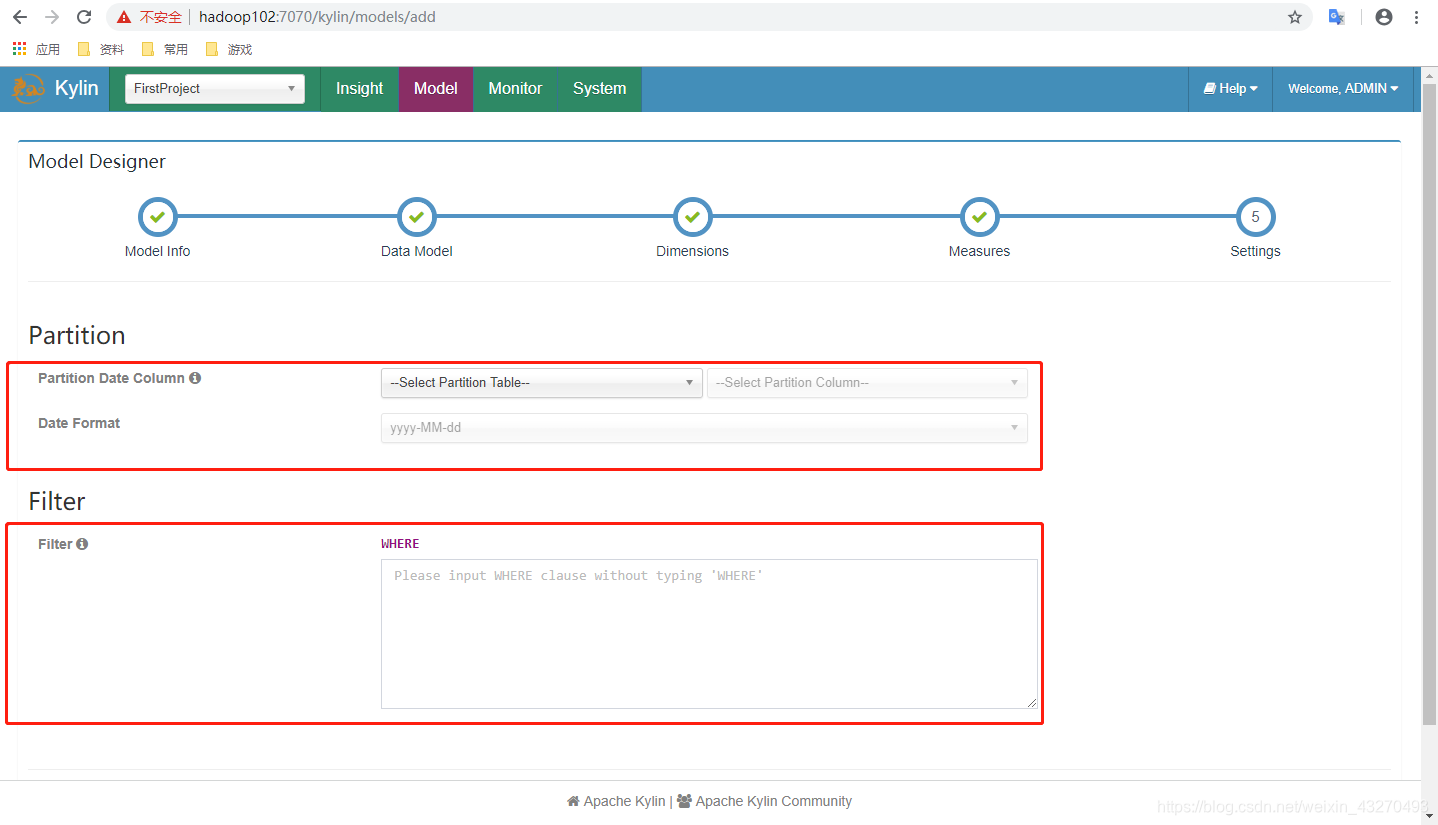Open Select Partition Table dropdown
The height and width of the screenshot is (825, 1438).
coord(542,383)
